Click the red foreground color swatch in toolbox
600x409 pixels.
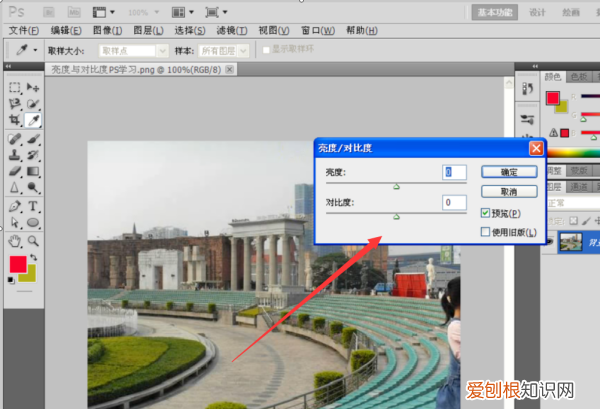pyautogui.click(x=18, y=264)
